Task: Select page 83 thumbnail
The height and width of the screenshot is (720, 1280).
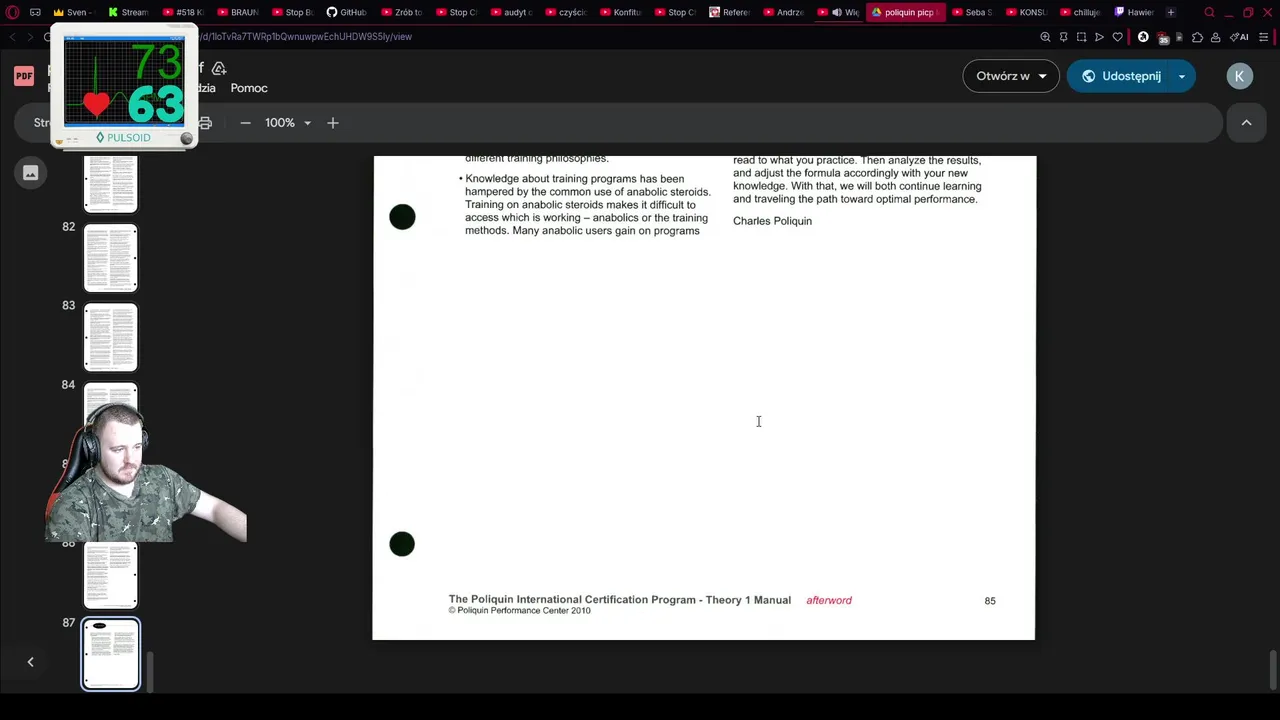Action: tap(110, 337)
